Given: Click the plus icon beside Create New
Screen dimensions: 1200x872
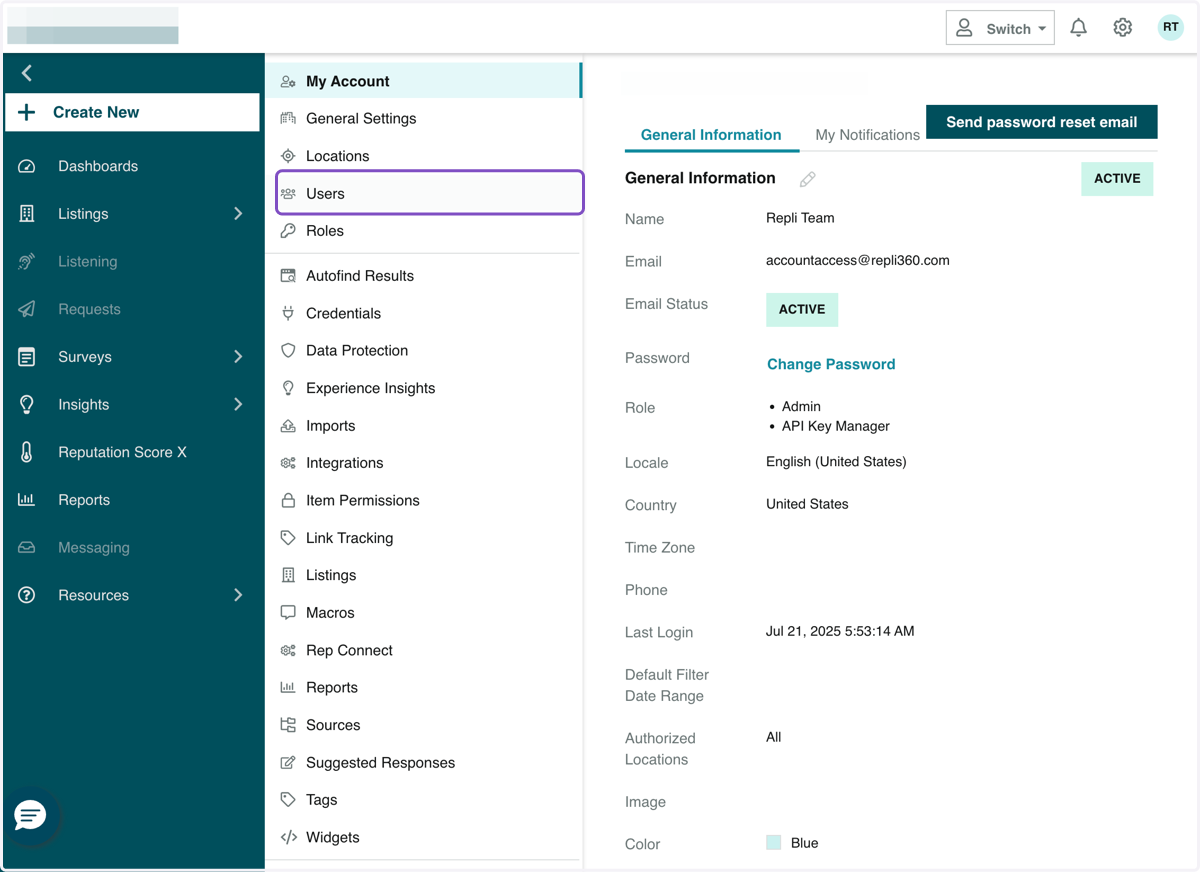Looking at the screenshot, I should 27,113.
